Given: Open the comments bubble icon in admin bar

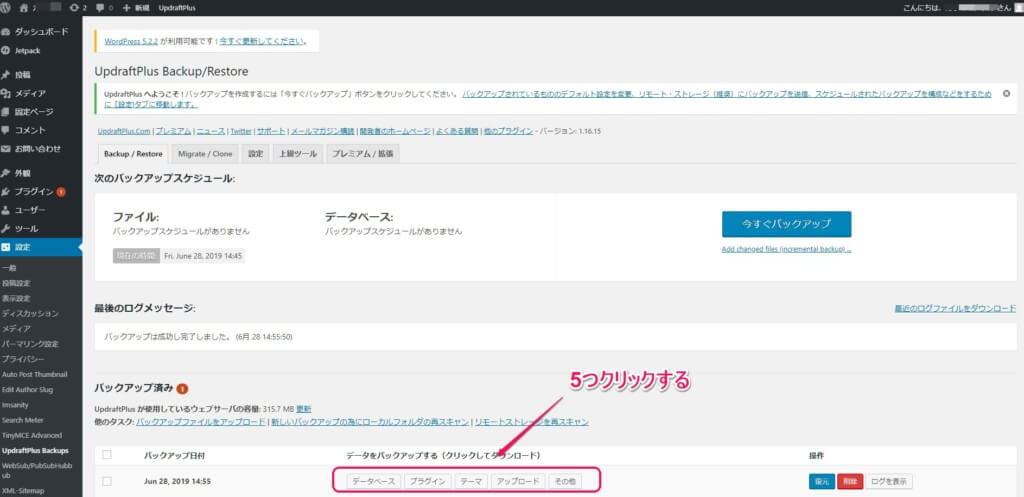Looking at the screenshot, I should coord(101,8).
